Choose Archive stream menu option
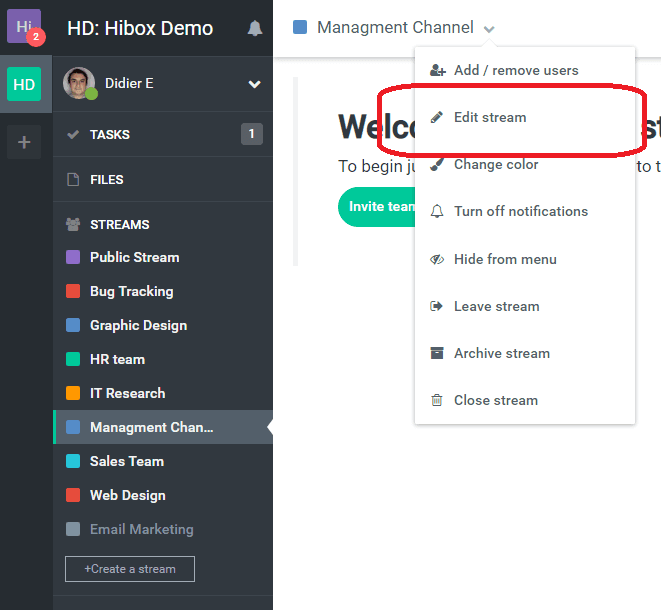Screen dimensions: 661x610 (x=501, y=353)
